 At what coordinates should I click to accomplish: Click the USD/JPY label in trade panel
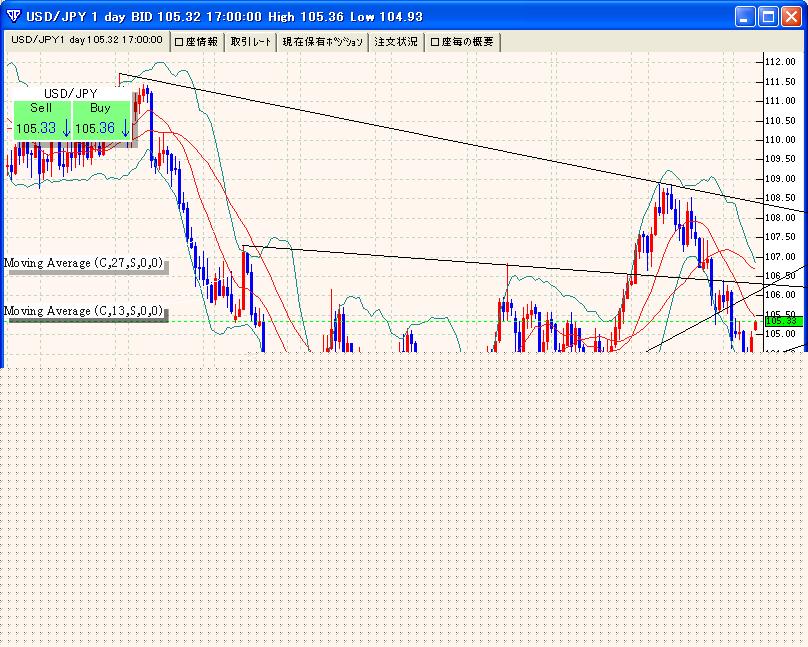(x=71, y=93)
